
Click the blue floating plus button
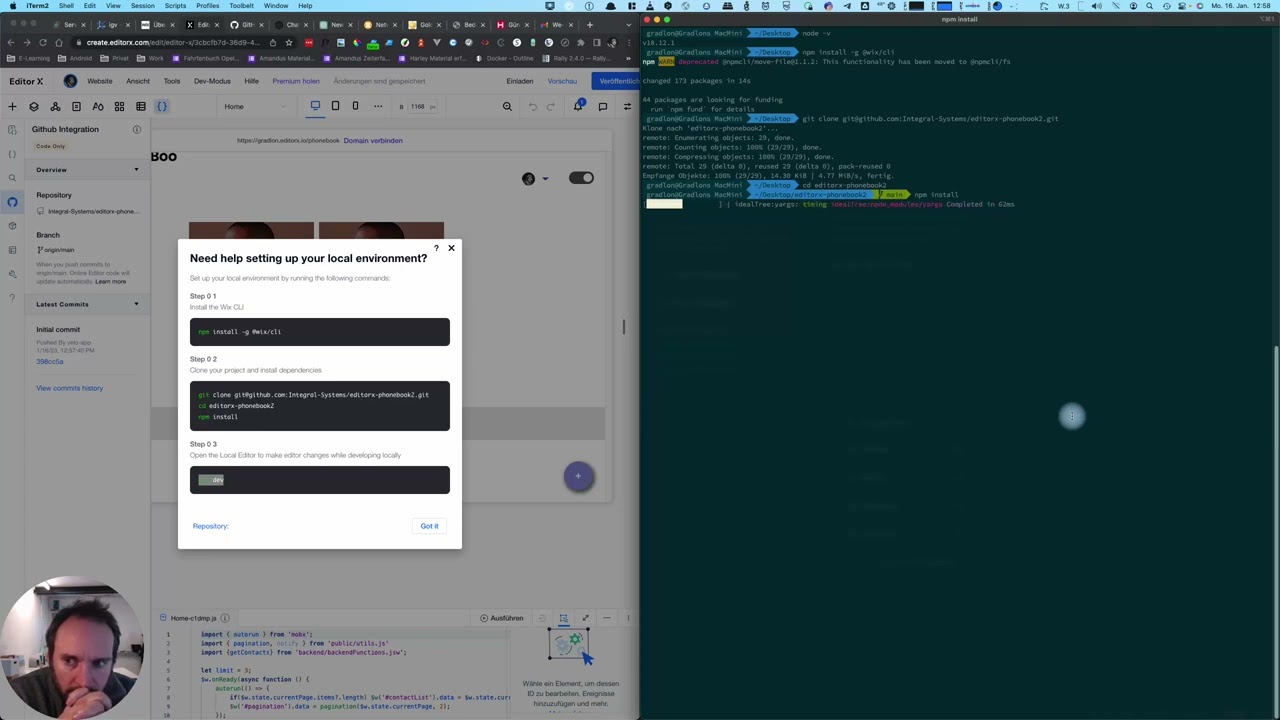pos(578,477)
